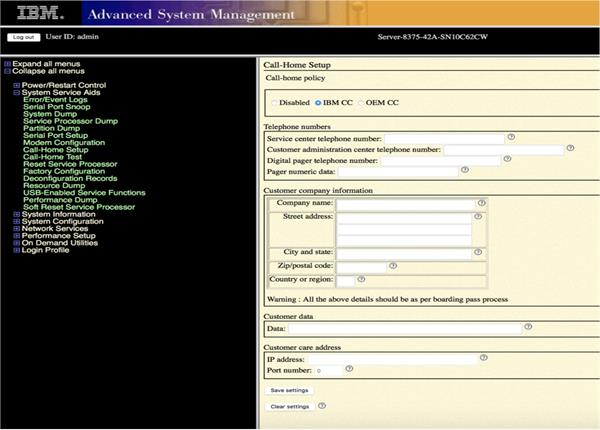Open help icon for Pager numeric data
This screenshot has height=430, width=600.
[465, 169]
